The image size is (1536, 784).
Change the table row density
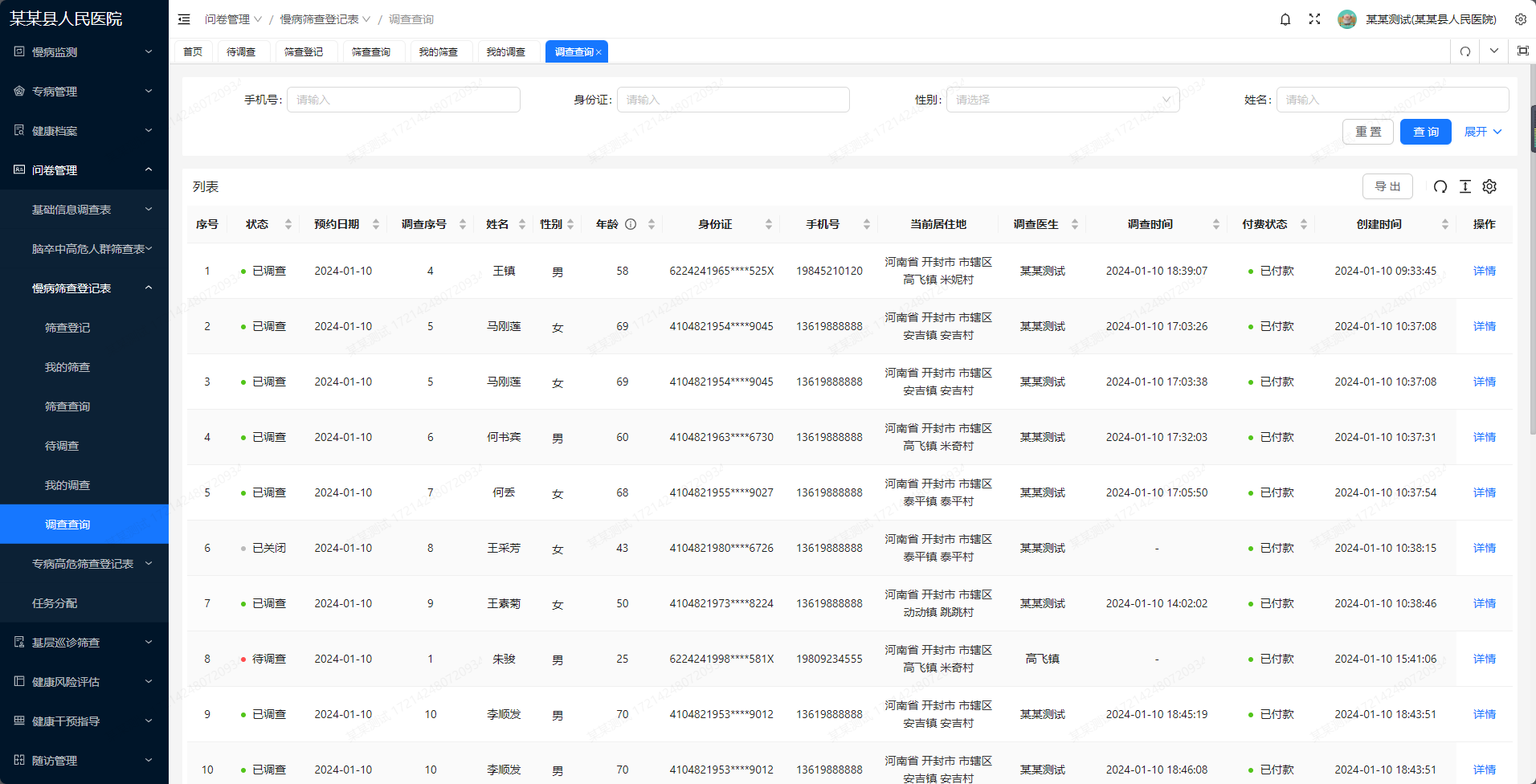coord(1465,186)
